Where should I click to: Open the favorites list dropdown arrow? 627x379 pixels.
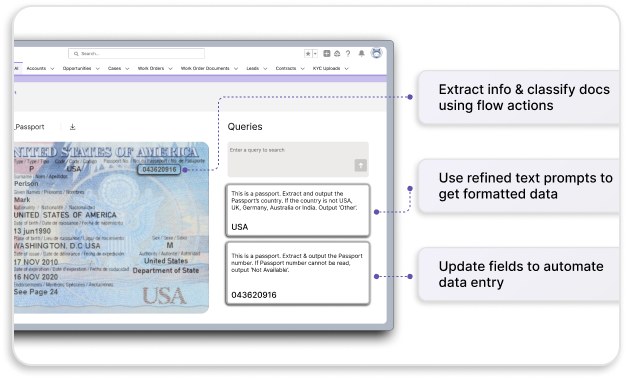(x=315, y=54)
